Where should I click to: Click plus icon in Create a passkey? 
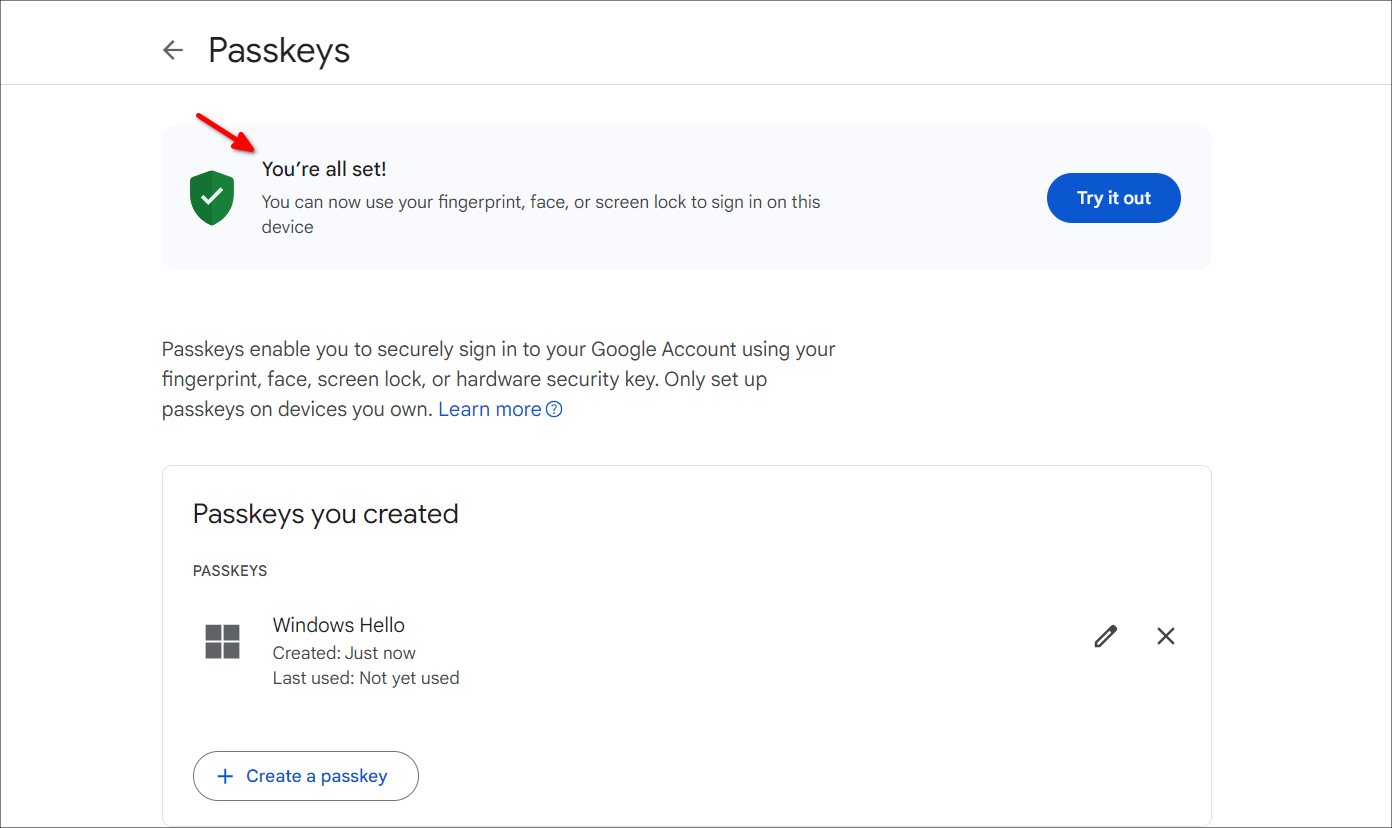pyautogui.click(x=225, y=776)
